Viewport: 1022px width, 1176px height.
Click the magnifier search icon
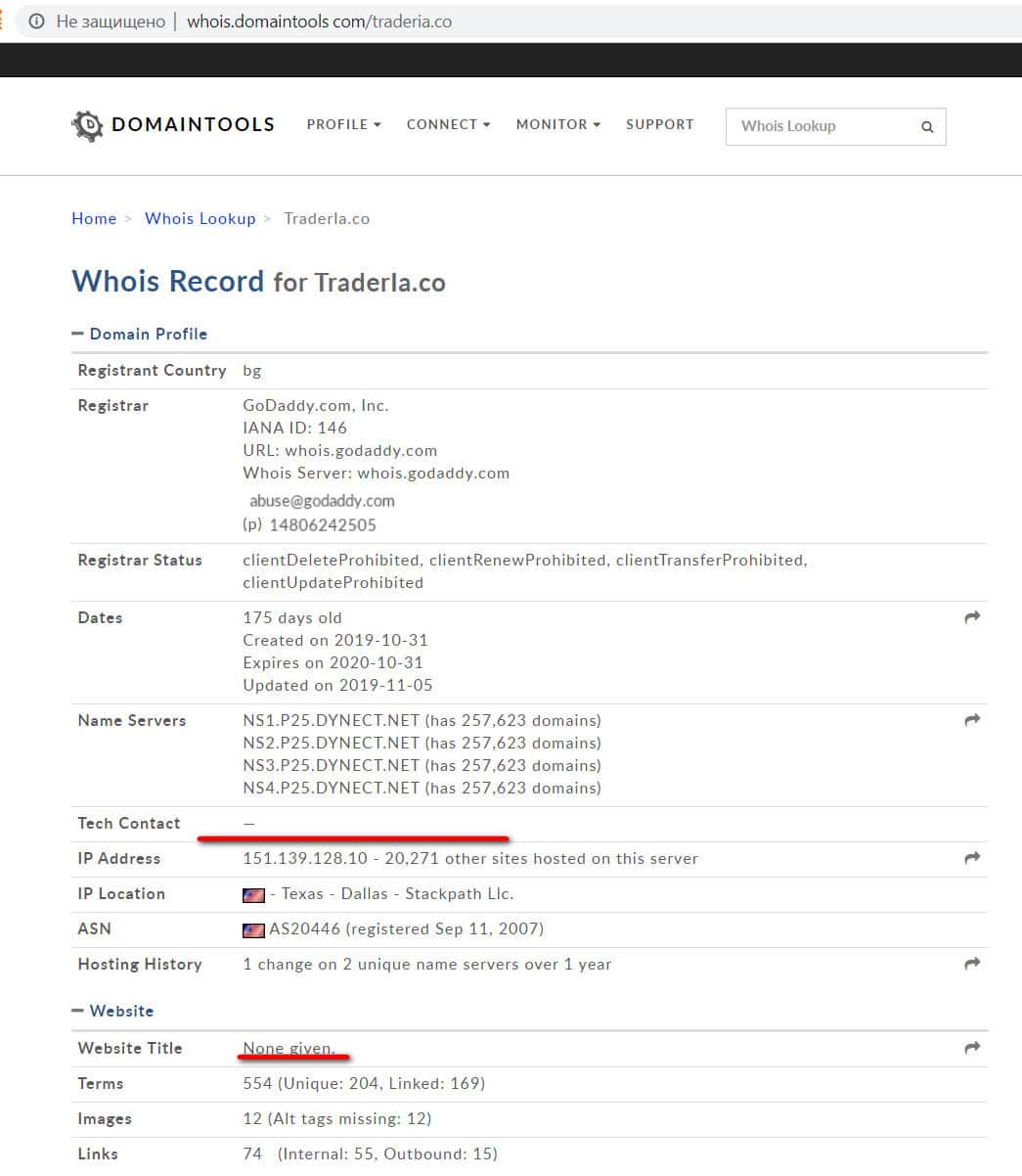pos(927,127)
